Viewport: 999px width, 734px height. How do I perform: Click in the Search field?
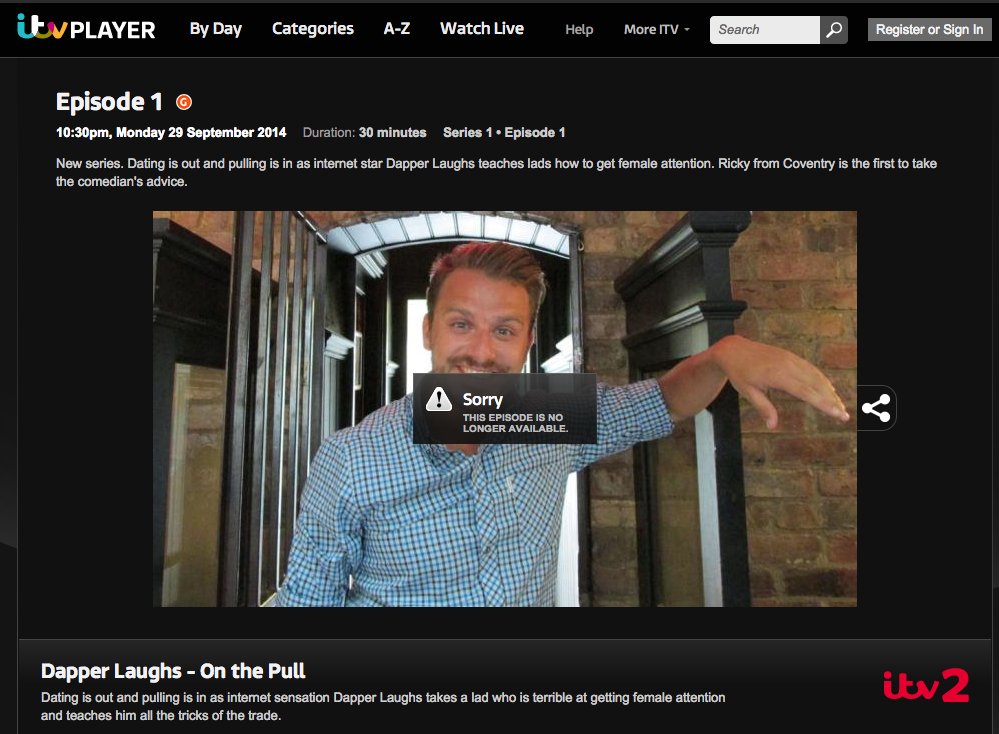point(765,29)
